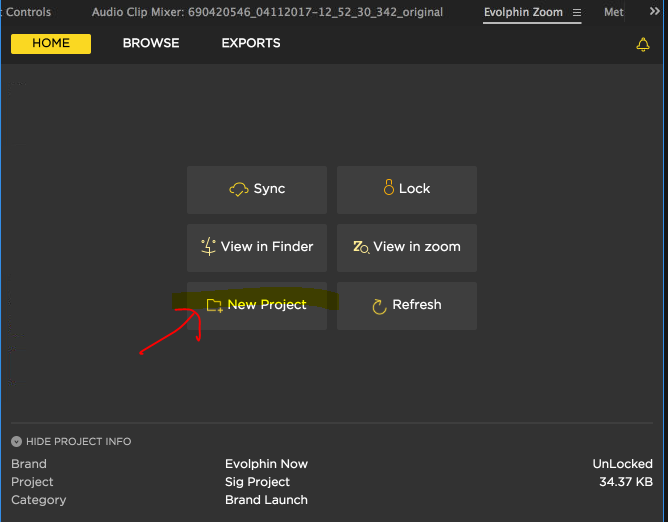Image resolution: width=668 pixels, height=522 pixels.
Task: Click the New Project folder icon
Action: 213,305
